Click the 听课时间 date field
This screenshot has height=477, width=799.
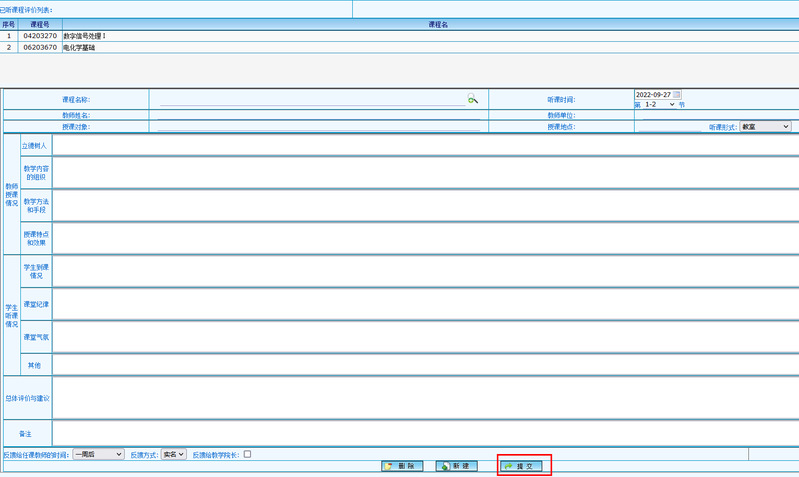(x=652, y=95)
